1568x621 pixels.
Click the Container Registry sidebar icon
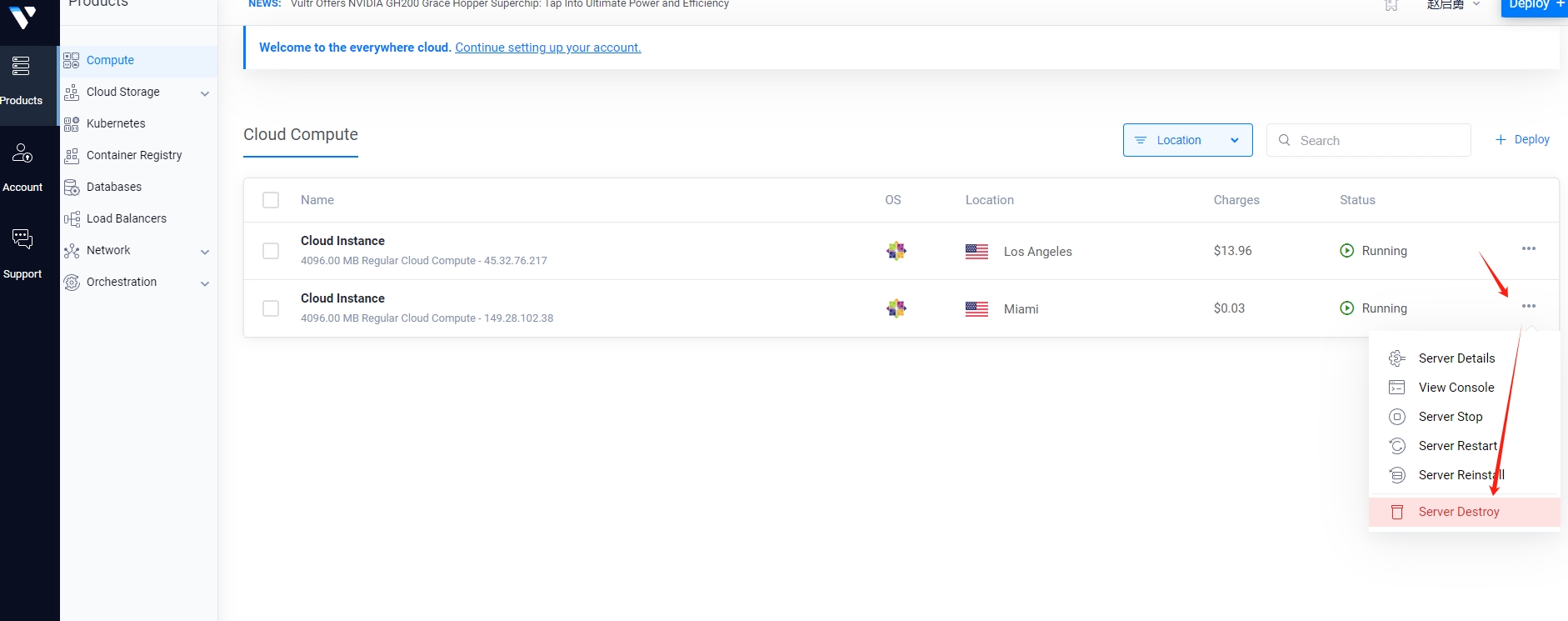pos(72,155)
